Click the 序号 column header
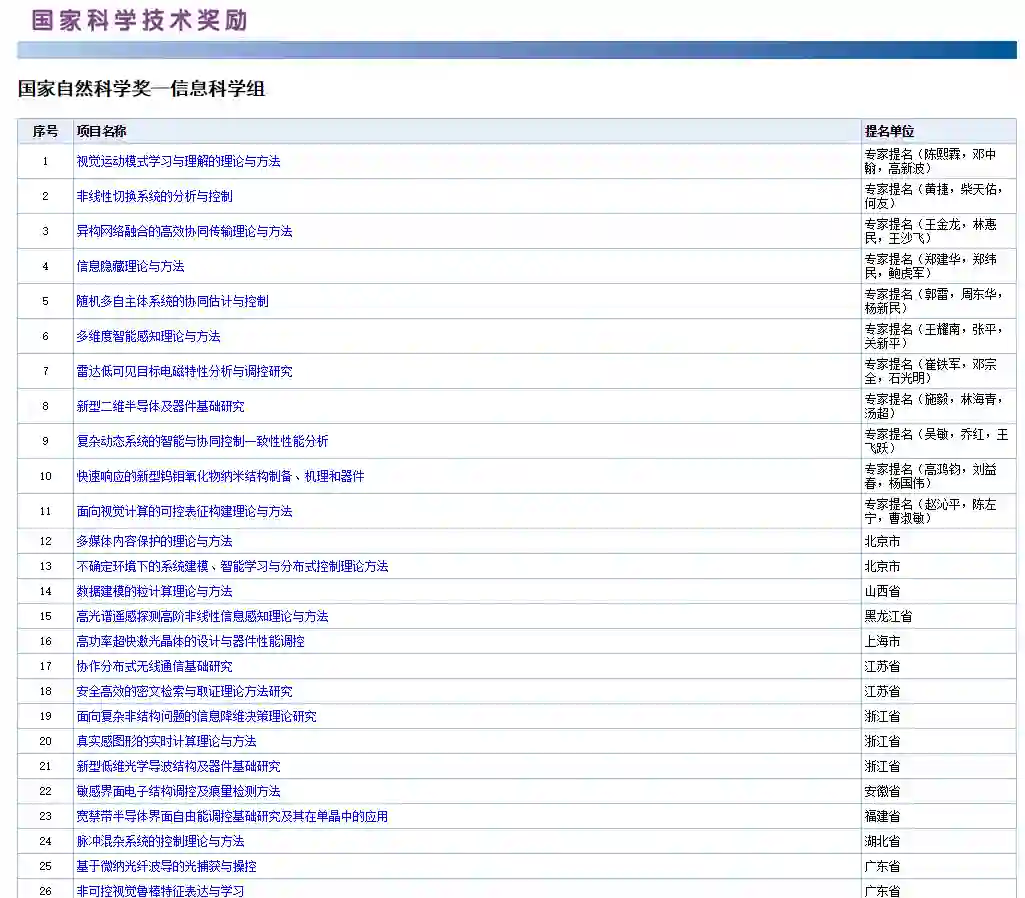Viewport: 1025px width, 898px height. coord(45,131)
